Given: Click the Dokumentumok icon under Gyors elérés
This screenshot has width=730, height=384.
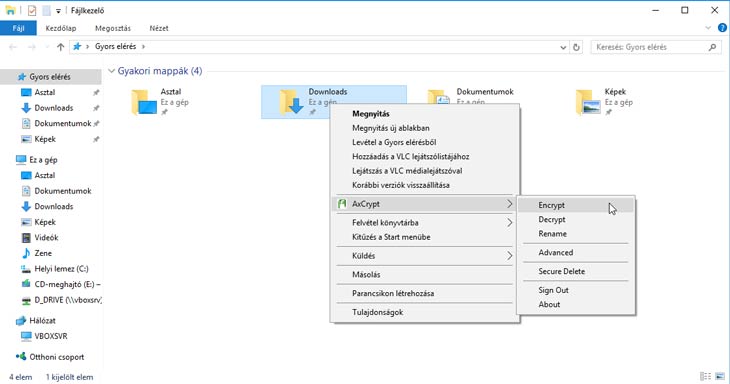Looking at the screenshot, I should [26, 123].
